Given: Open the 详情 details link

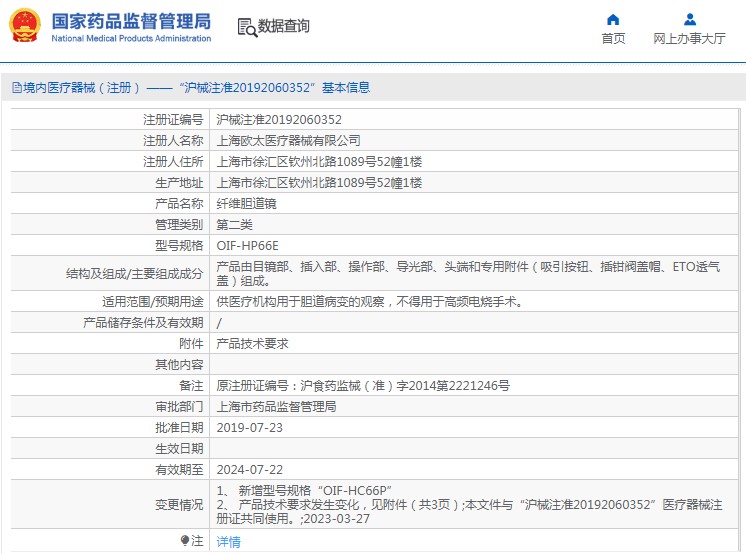Looking at the screenshot, I should (x=228, y=542).
